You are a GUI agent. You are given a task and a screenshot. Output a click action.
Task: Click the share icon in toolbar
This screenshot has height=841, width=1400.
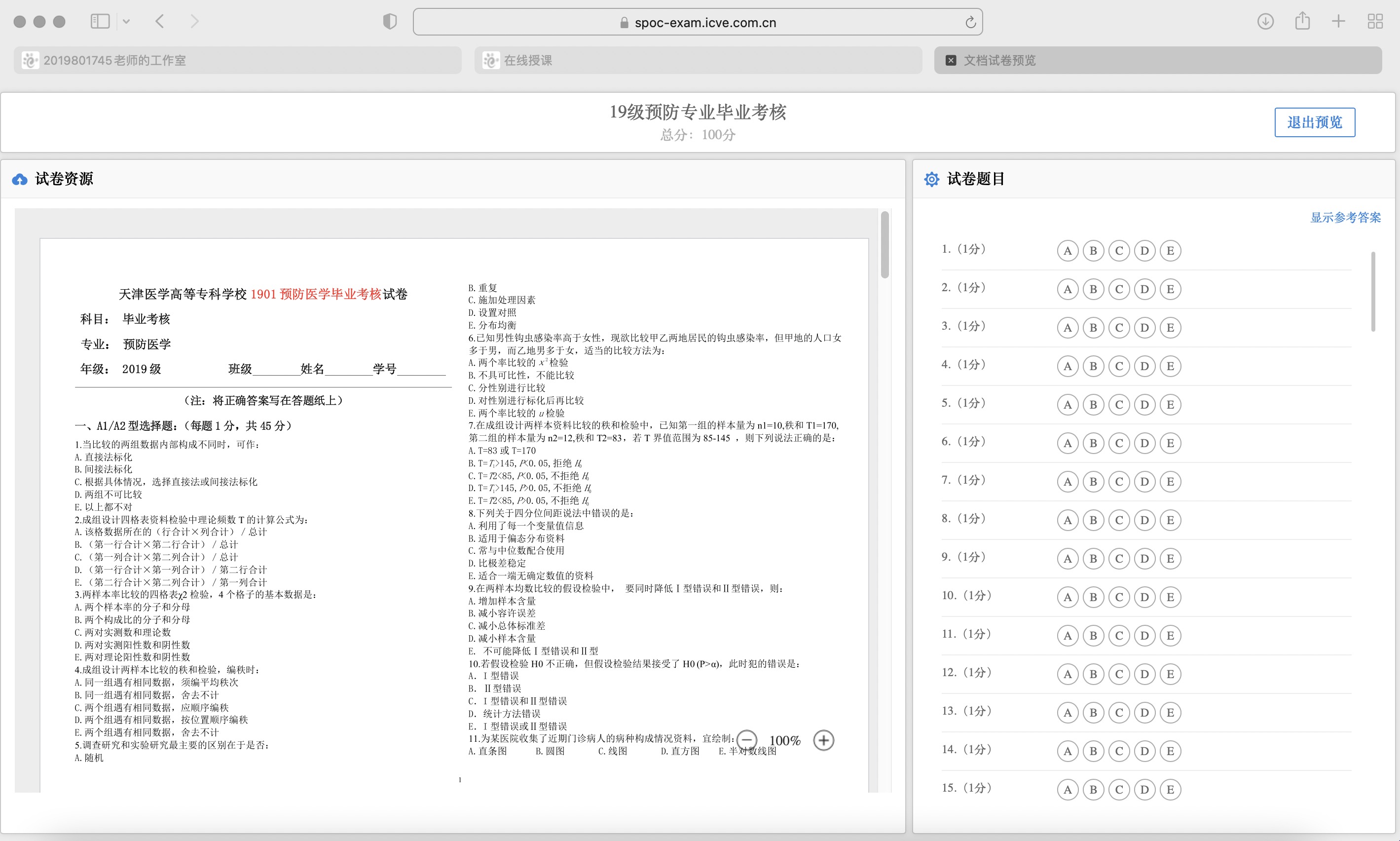[1302, 22]
